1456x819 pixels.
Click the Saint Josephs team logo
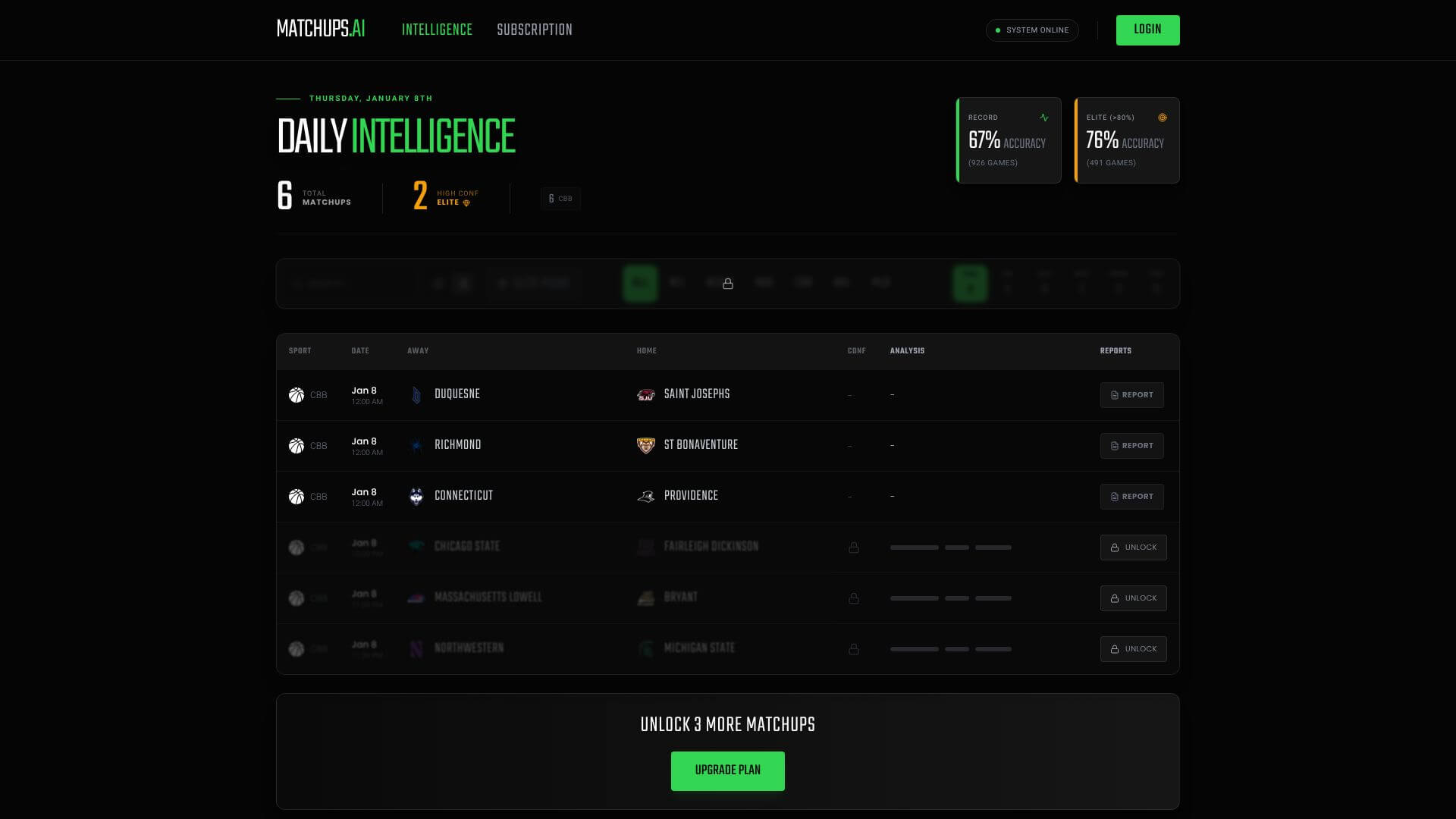click(645, 394)
